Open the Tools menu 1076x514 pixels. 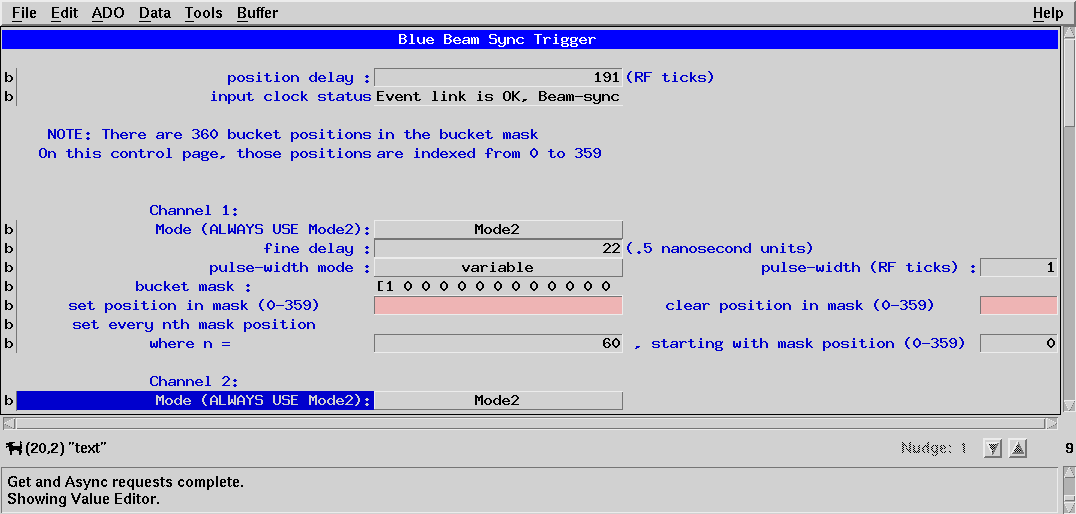click(x=203, y=13)
